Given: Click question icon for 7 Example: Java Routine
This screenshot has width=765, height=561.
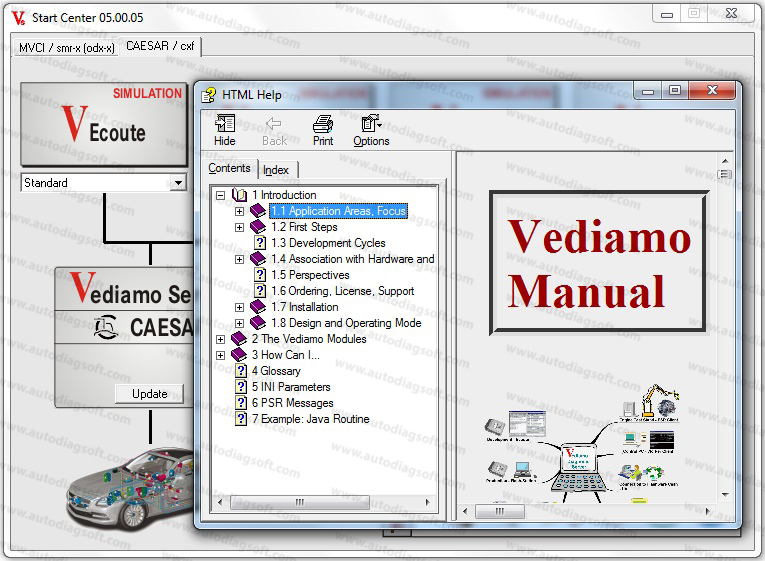Looking at the screenshot, I should click(241, 419).
